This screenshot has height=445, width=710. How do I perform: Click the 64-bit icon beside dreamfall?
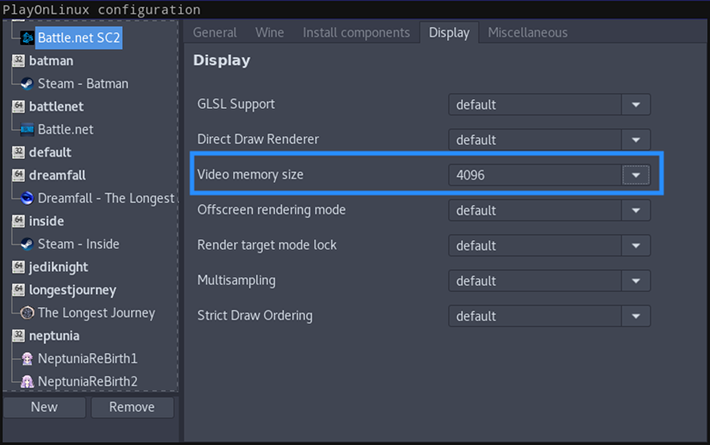[x=18, y=175]
